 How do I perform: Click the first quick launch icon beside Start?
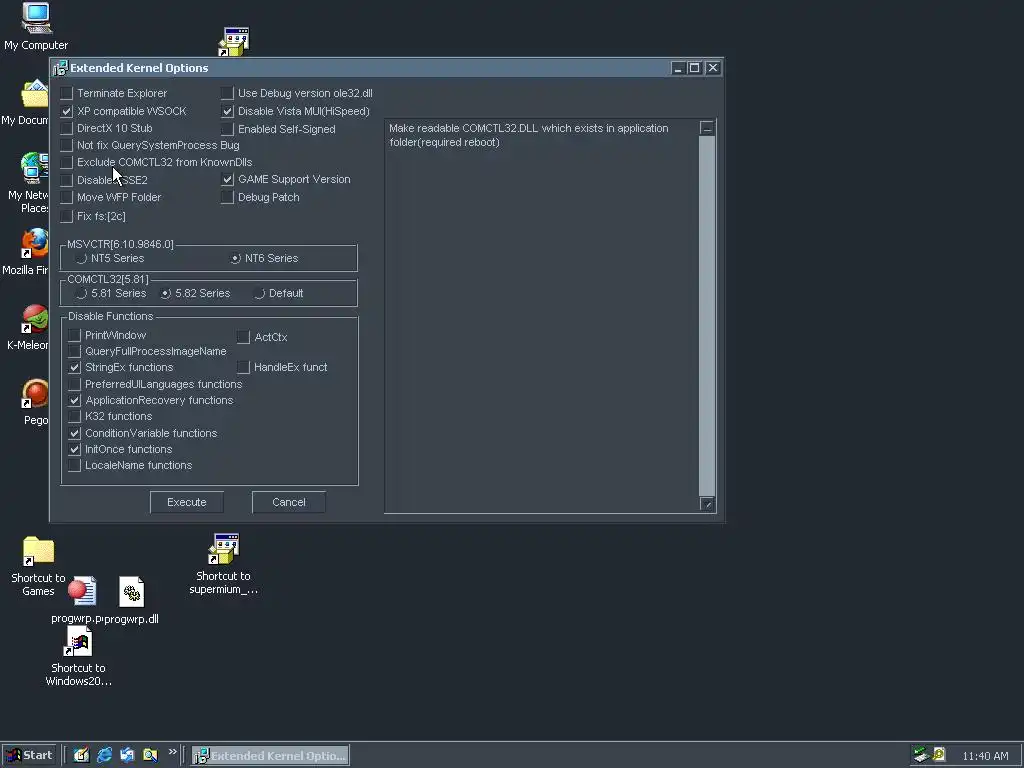tap(81, 755)
